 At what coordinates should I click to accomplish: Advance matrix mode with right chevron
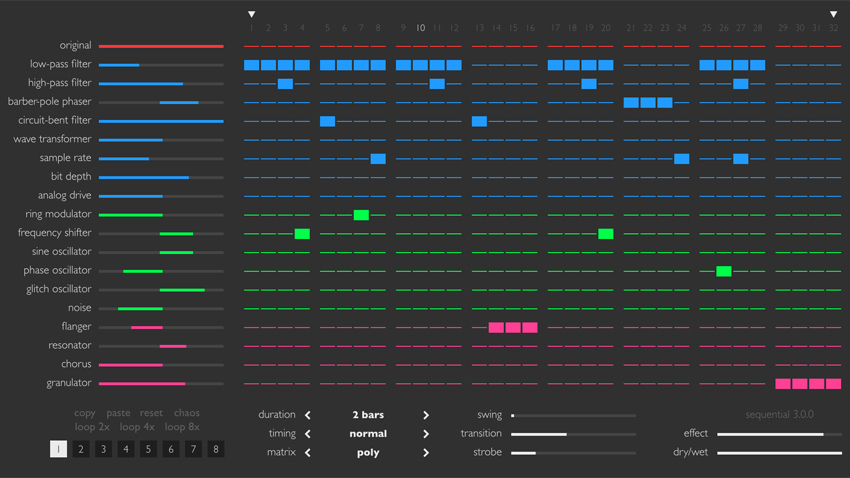pyautogui.click(x=426, y=453)
